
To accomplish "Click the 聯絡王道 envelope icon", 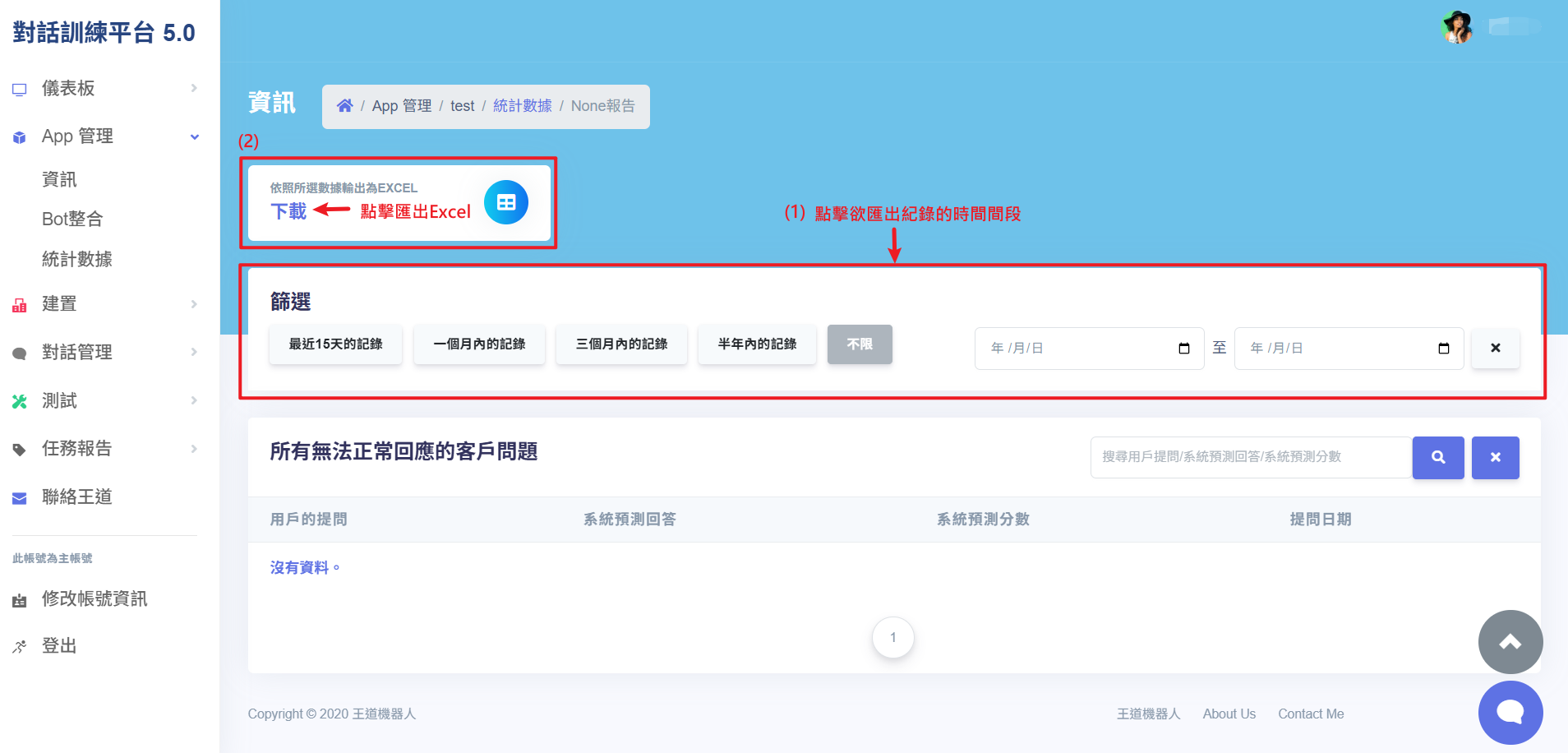I will (x=20, y=498).
